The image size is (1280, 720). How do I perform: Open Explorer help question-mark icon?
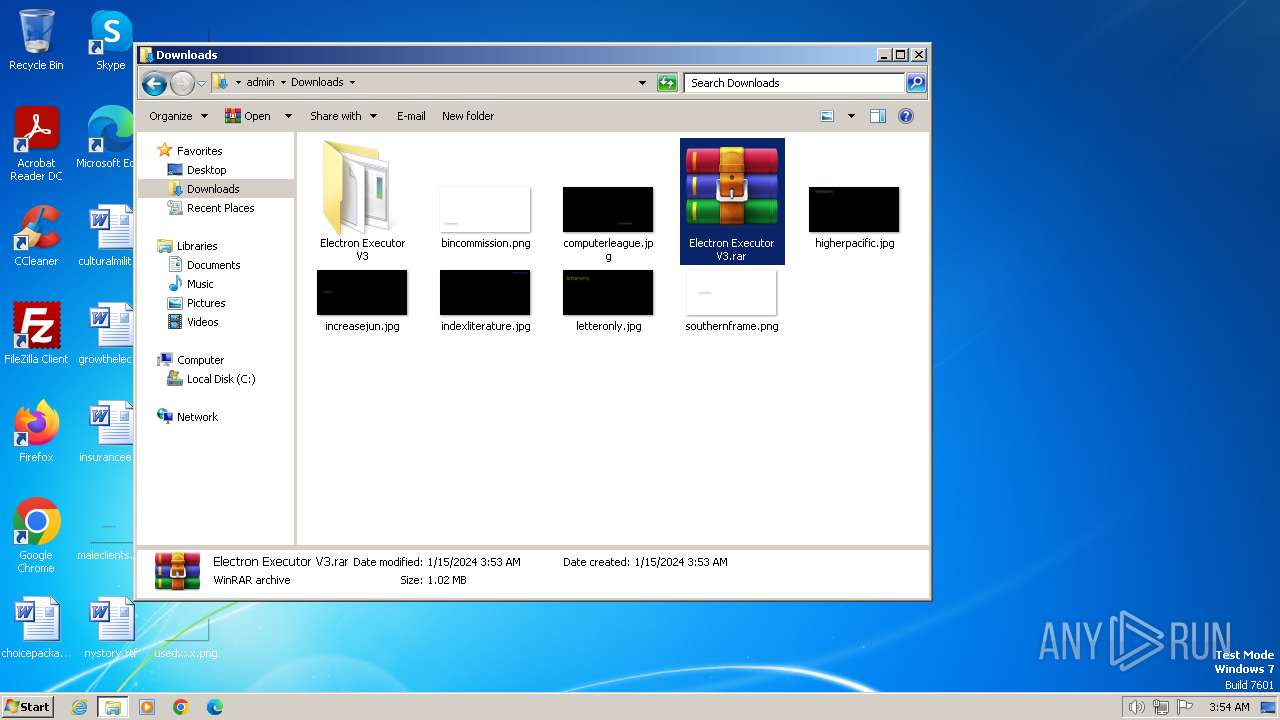click(906, 116)
